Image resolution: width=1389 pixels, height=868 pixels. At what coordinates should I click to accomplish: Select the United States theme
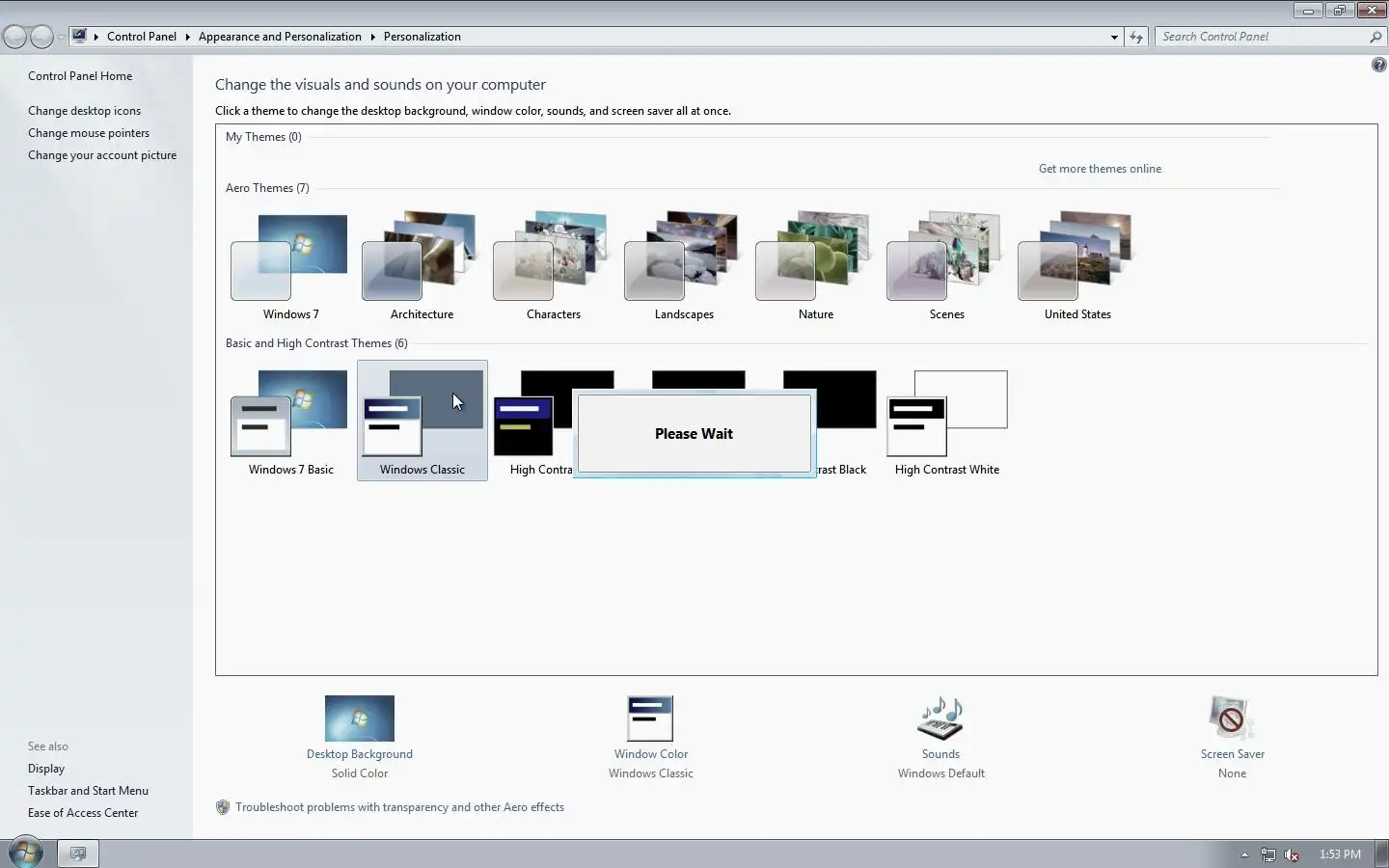[1077, 265]
